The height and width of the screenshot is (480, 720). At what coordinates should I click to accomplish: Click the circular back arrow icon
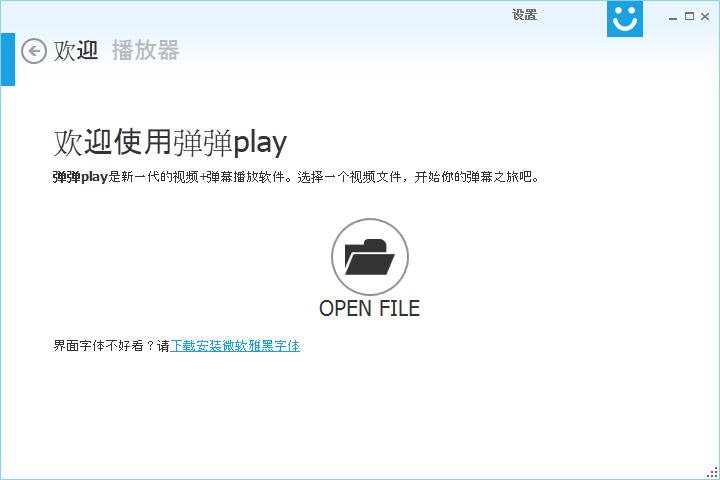point(34,51)
